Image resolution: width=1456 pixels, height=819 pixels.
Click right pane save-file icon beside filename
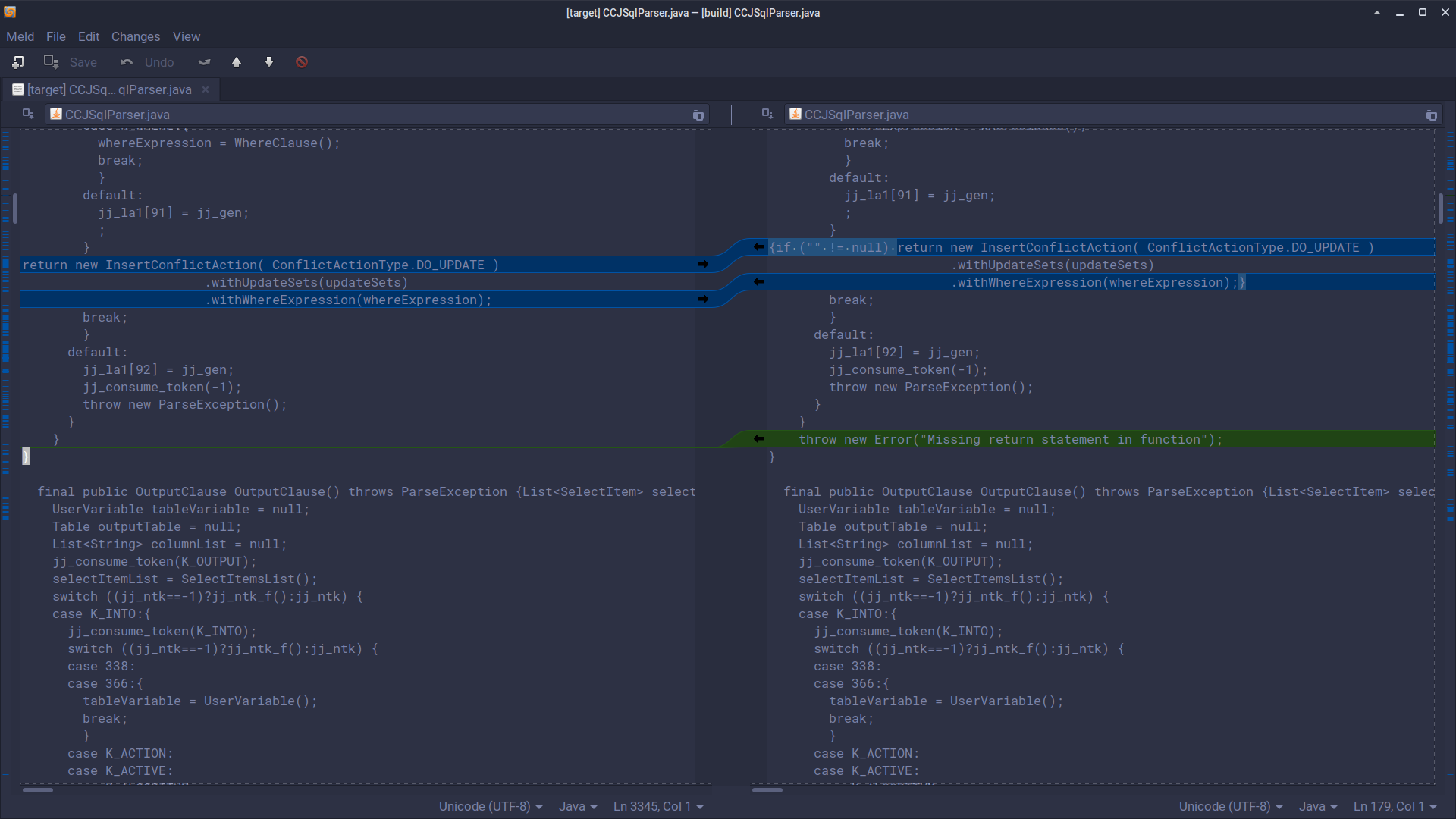pos(767,114)
